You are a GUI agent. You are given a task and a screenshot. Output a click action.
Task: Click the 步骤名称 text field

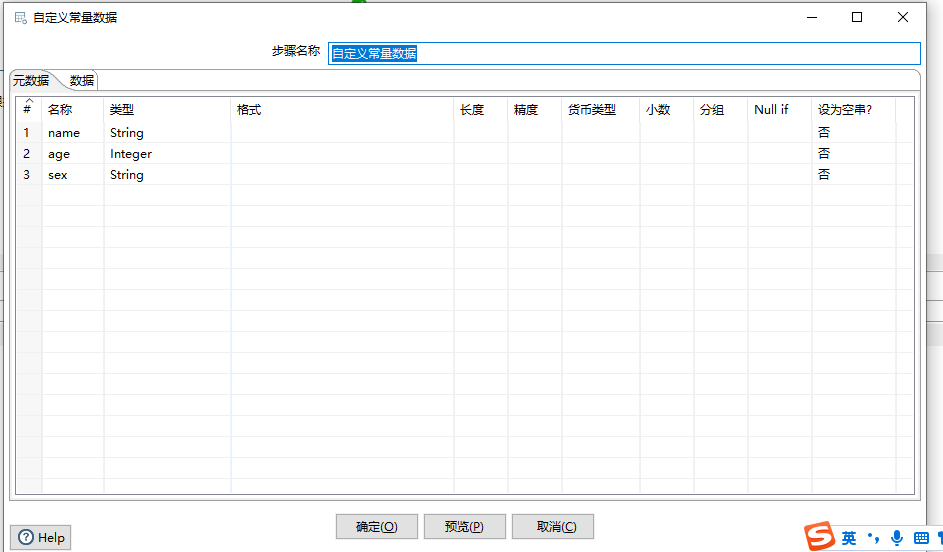tap(624, 53)
